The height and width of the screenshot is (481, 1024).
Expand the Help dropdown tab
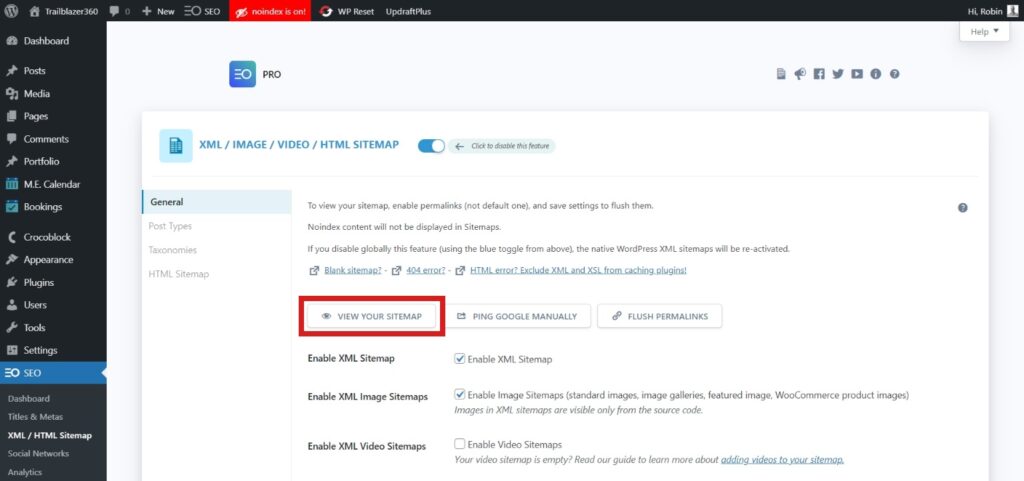coord(985,31)
